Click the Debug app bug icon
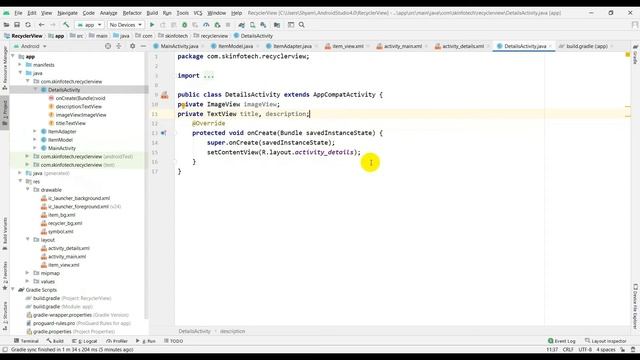The image size is (640, 360). coord(184,25)
